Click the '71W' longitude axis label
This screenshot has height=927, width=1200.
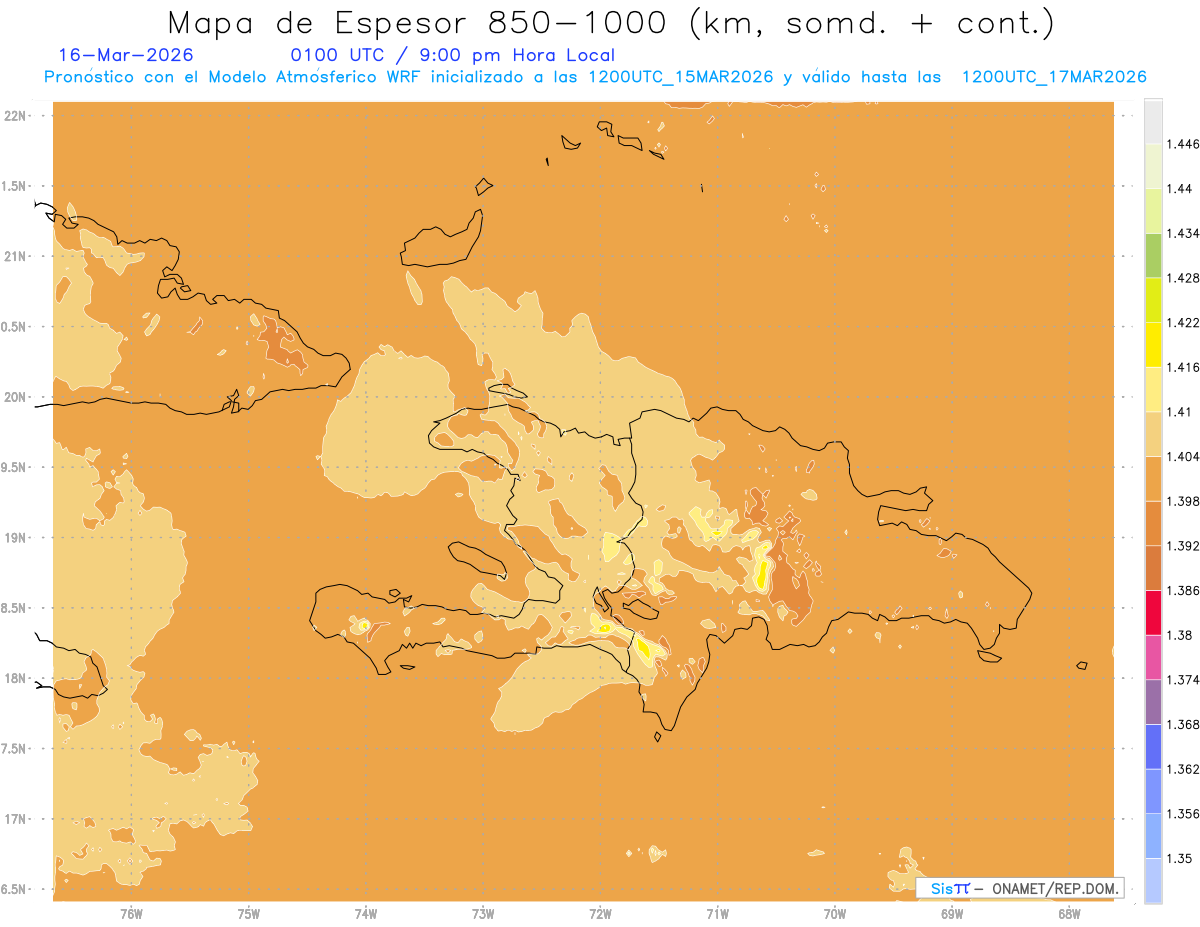(717, 914)
